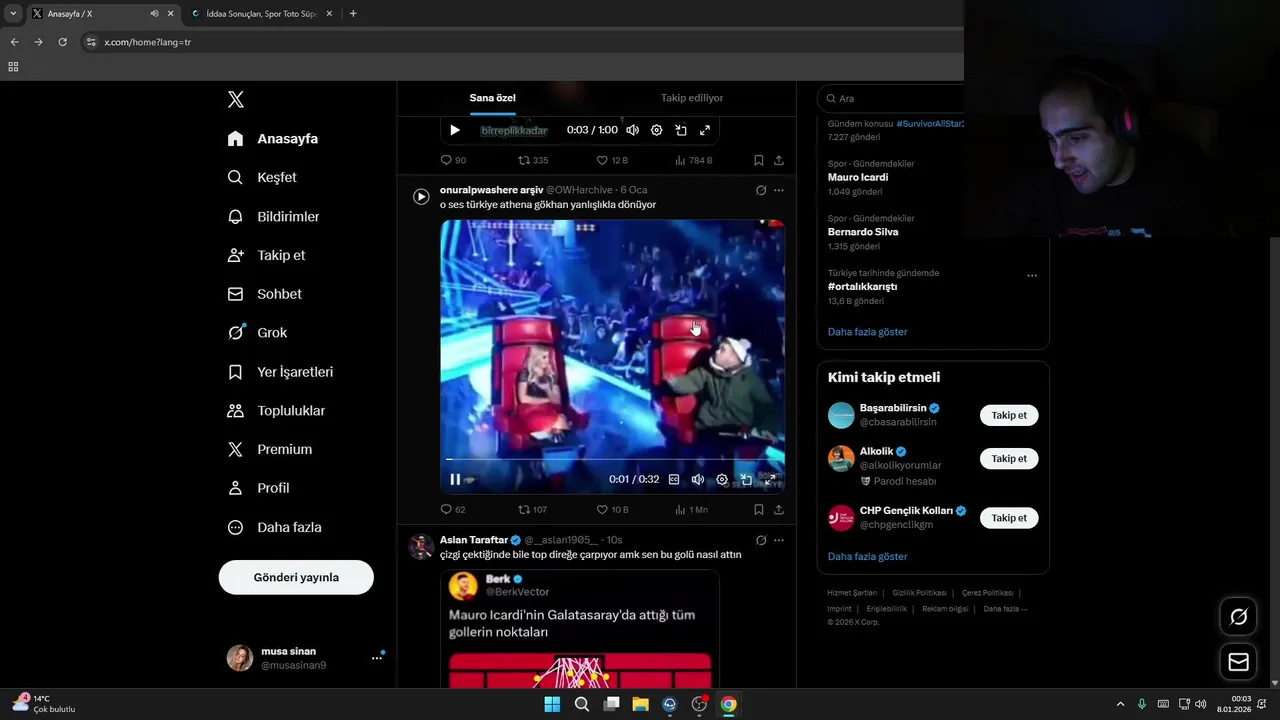Screen dimensions: 1280x720
Task: Open Topluluklar in sidebar
Action: (x=276, y=411)
